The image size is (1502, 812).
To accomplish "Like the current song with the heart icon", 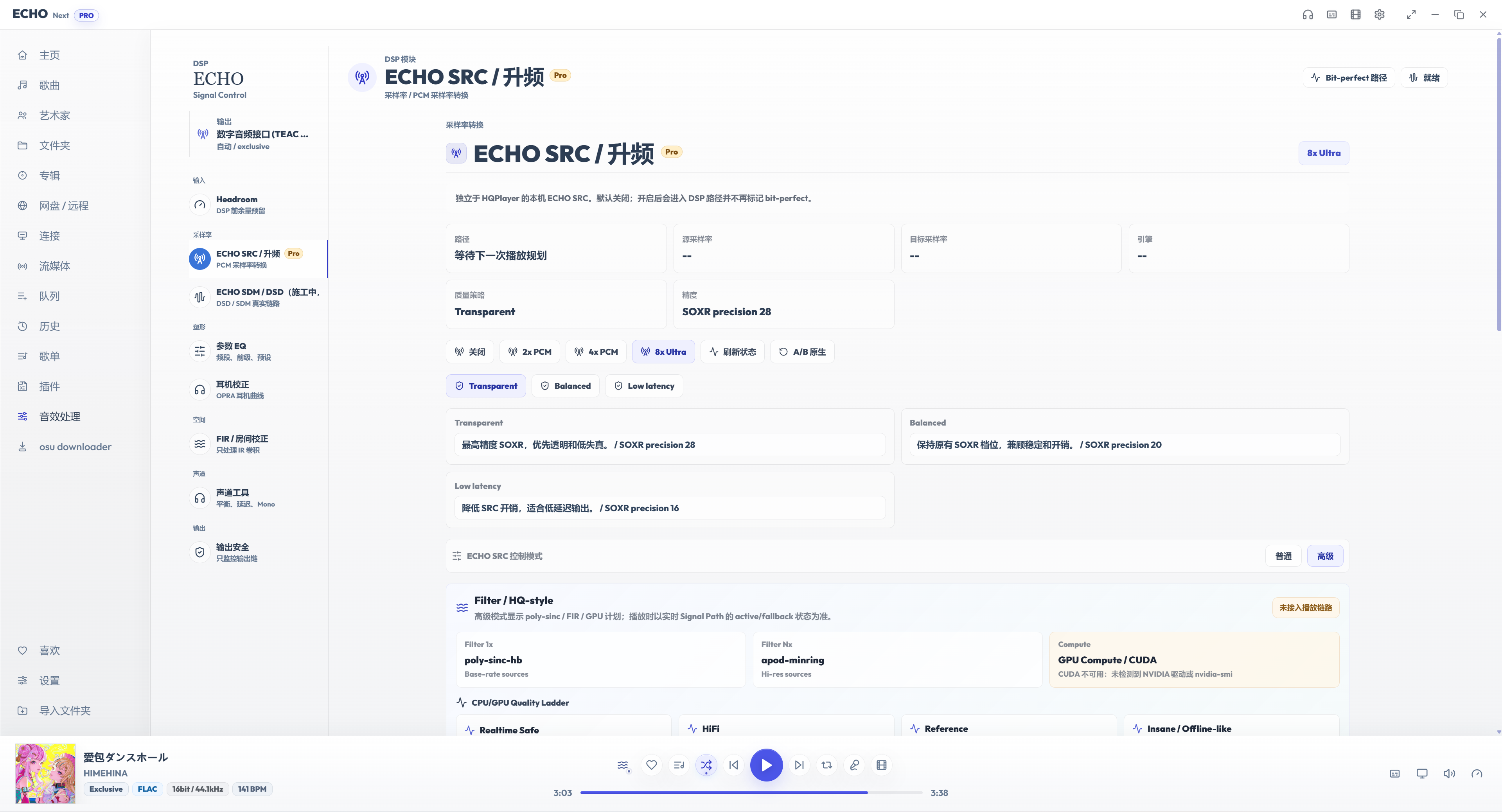I will tap(651, 765).
